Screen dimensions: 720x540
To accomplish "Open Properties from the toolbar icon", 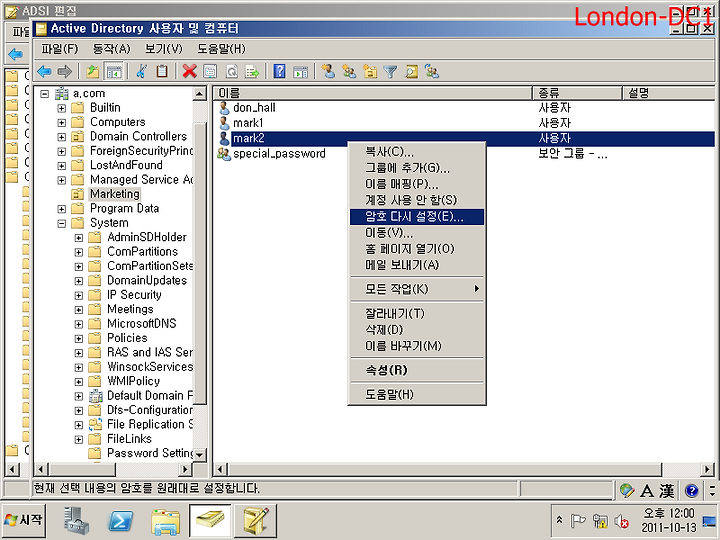I will point(210,71).
